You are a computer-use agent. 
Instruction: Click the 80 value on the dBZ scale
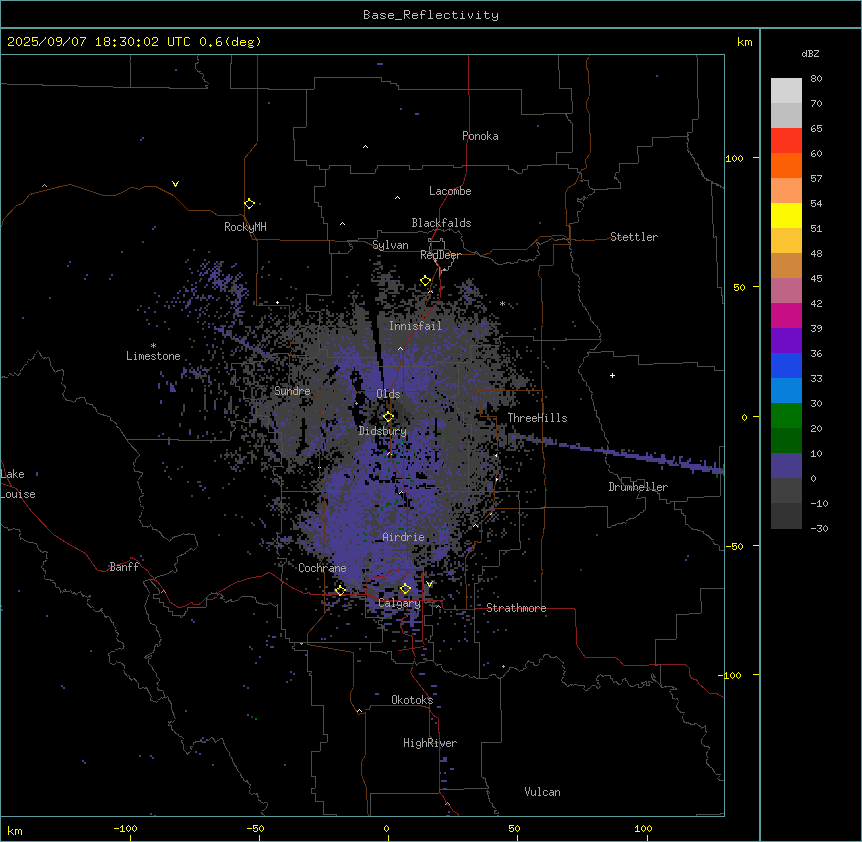point(816,79)
